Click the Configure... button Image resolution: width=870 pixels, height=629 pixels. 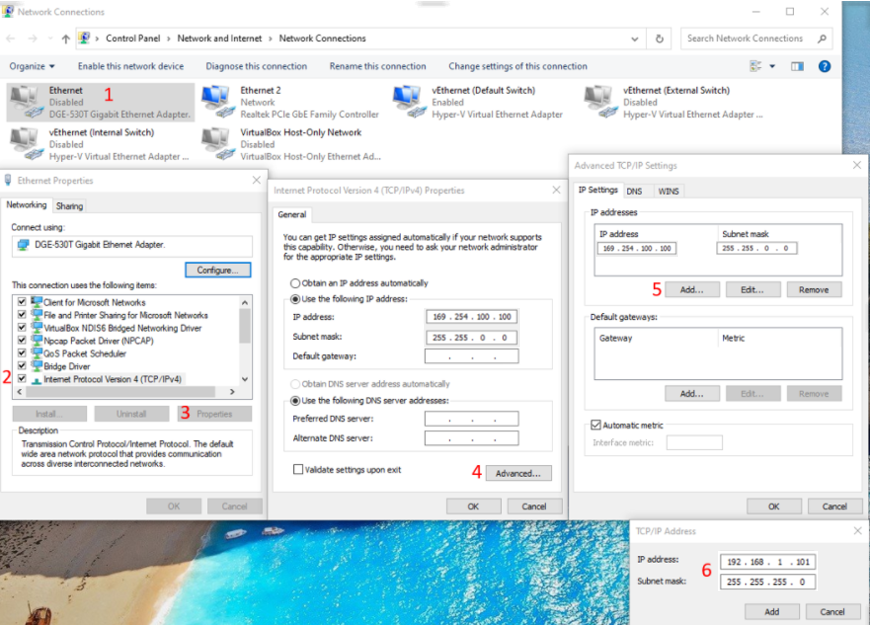pyautogui.click(x=218, y=270)
